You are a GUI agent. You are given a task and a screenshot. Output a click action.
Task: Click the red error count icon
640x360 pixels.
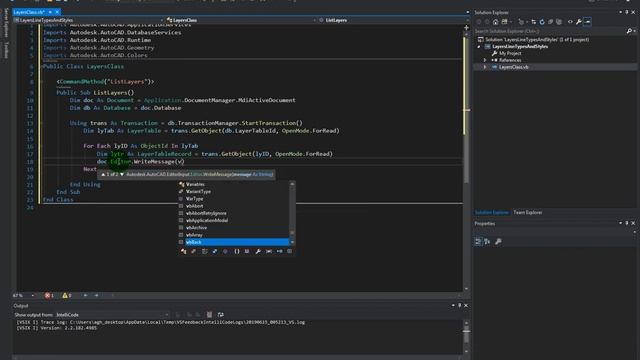pyautogui.click(x=47, y=295)
